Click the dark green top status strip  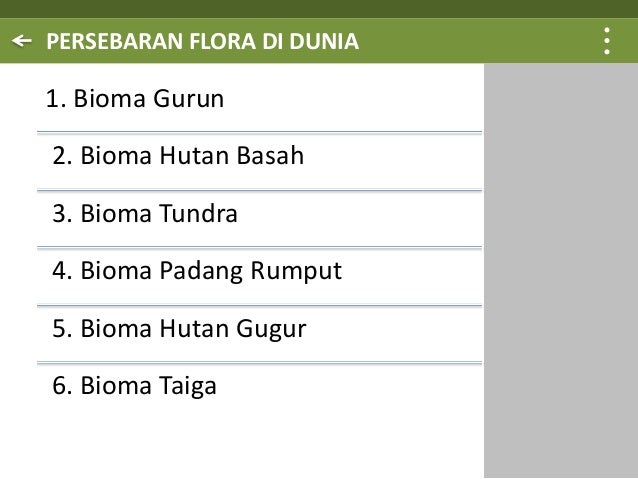(x=319, y=8)
